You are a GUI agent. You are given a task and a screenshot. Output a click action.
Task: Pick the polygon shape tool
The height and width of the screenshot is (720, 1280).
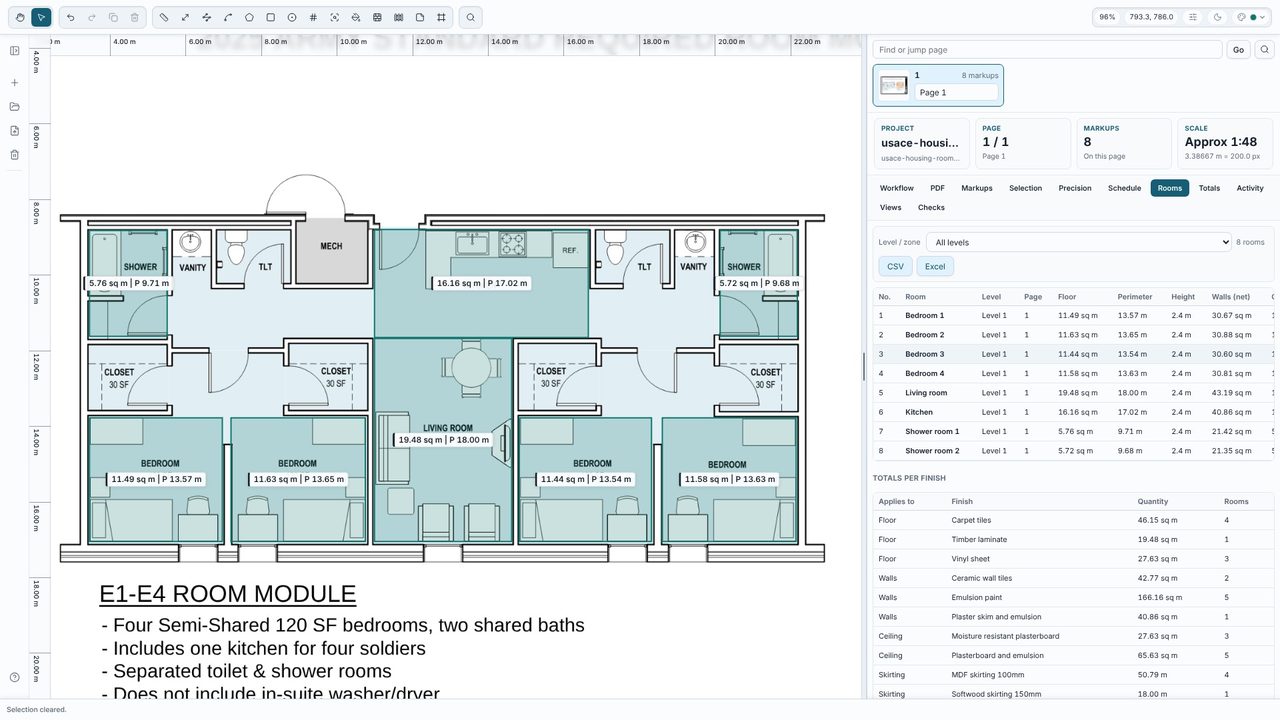(x=249, y=17)
